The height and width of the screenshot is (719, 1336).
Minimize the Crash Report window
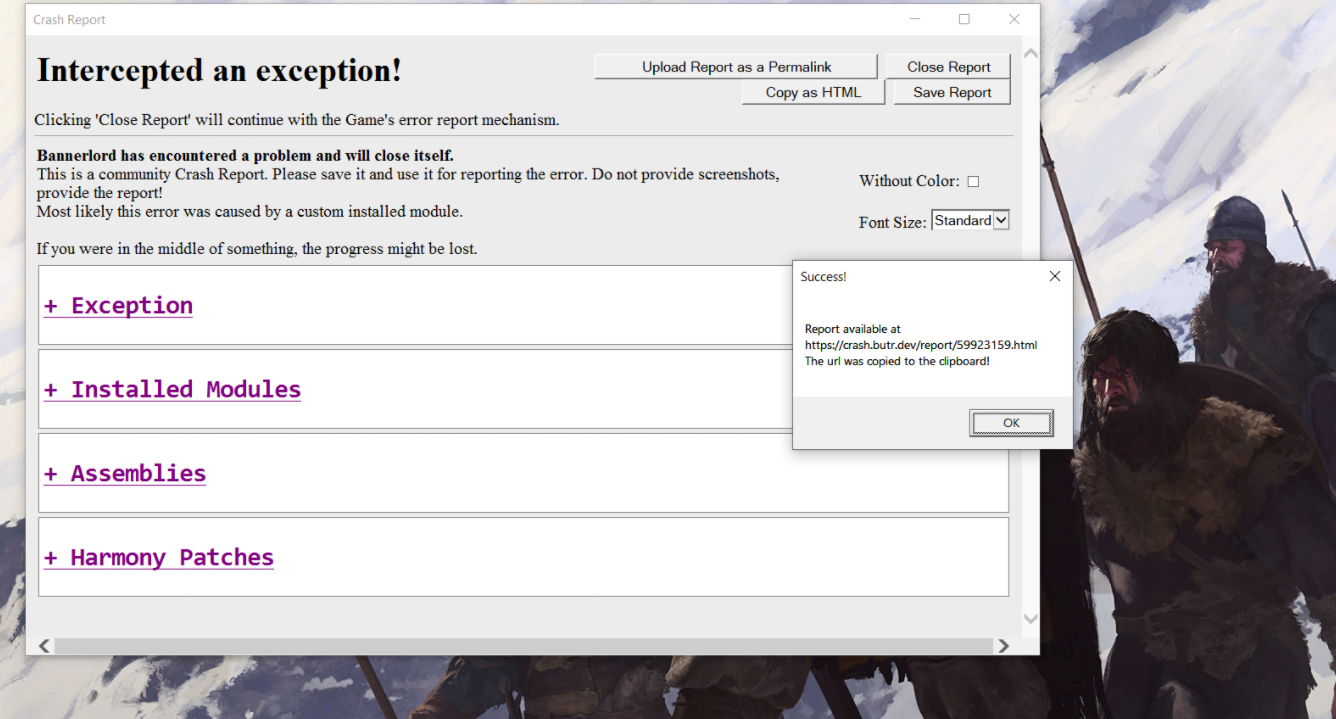[915, 19]
